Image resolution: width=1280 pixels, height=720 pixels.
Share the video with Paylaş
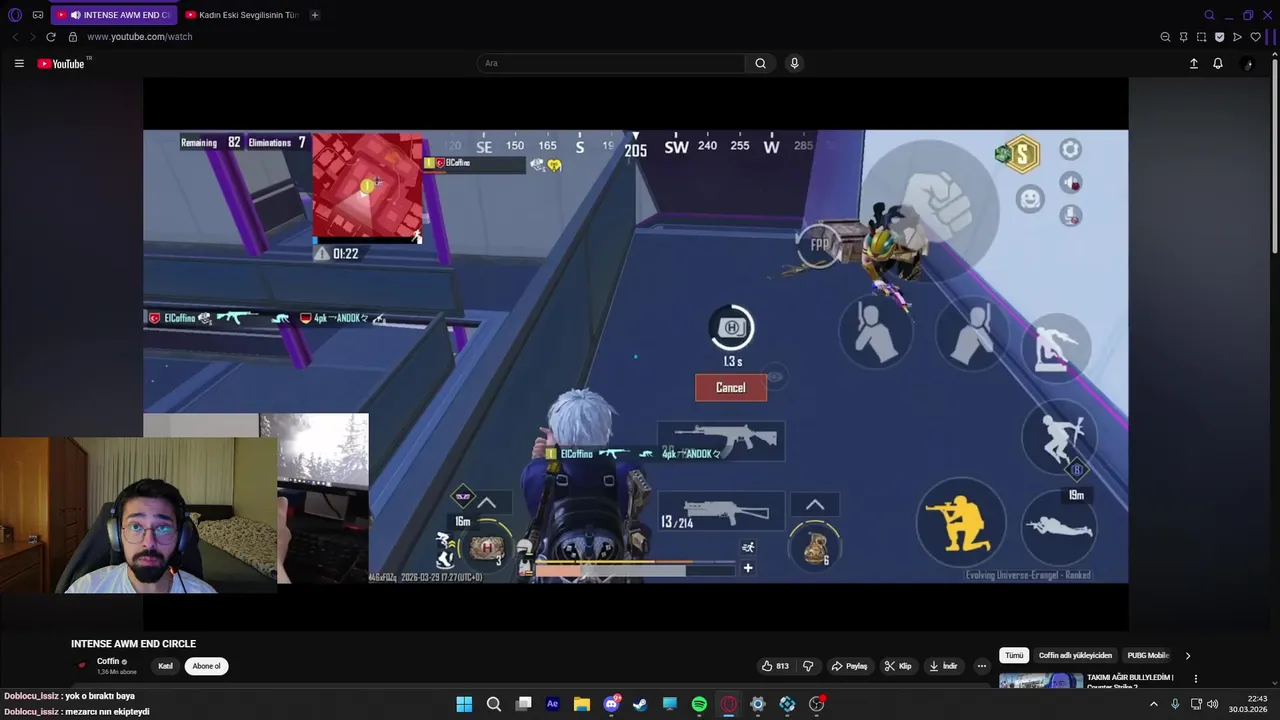(850, 666)
